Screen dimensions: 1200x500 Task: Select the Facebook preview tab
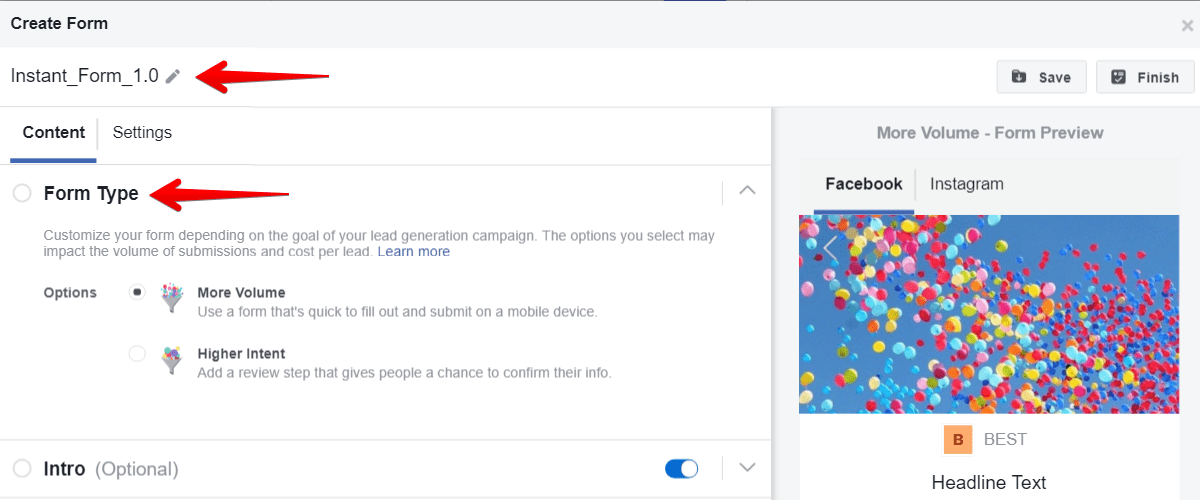(863, 184)
